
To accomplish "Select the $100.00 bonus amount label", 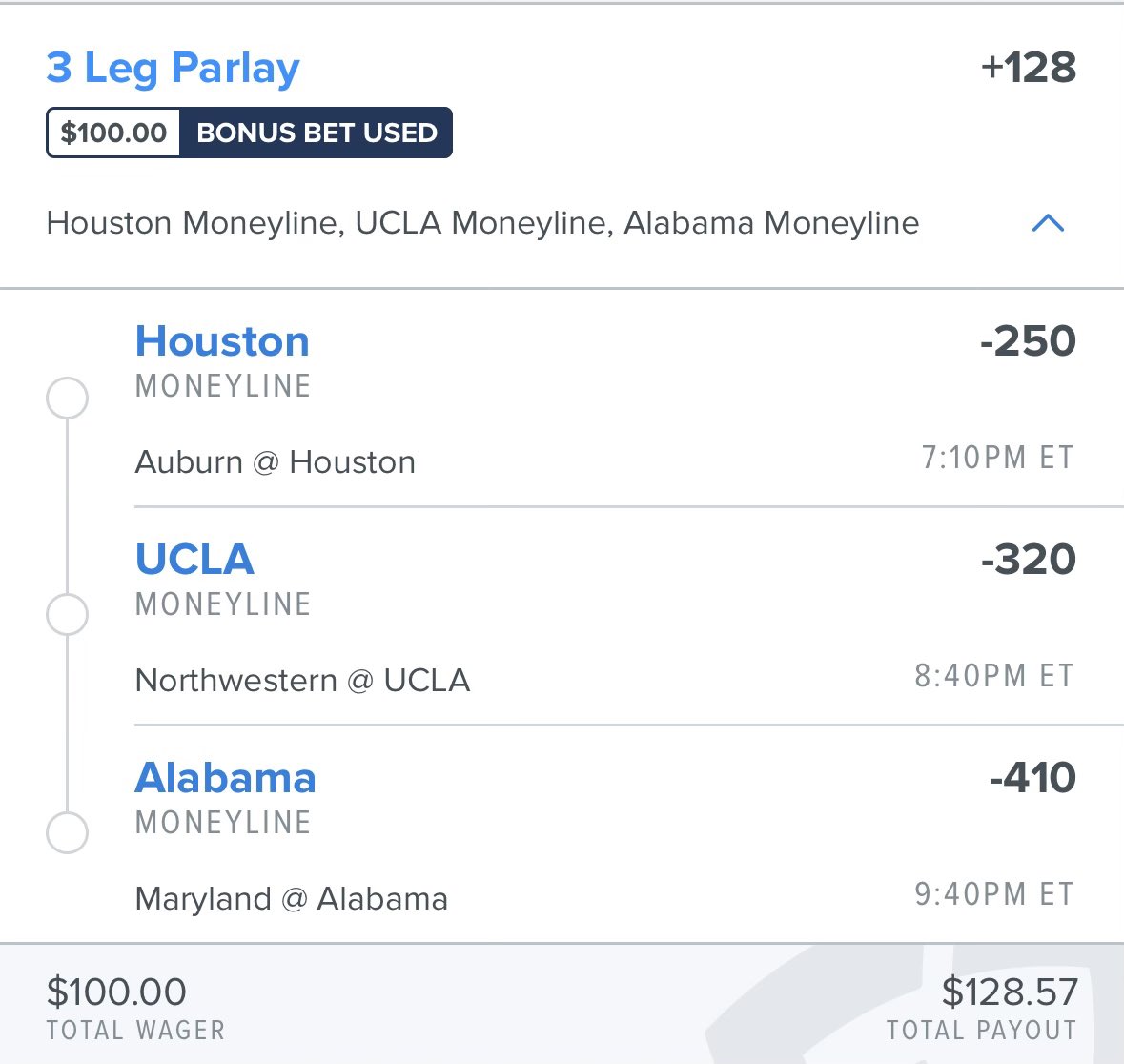I will 113,133.
